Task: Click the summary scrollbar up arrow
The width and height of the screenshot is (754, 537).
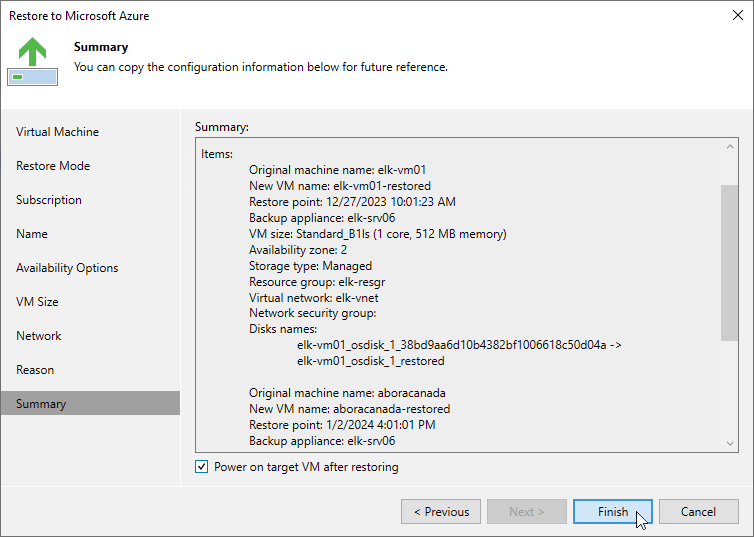Action: click(730, 147)
